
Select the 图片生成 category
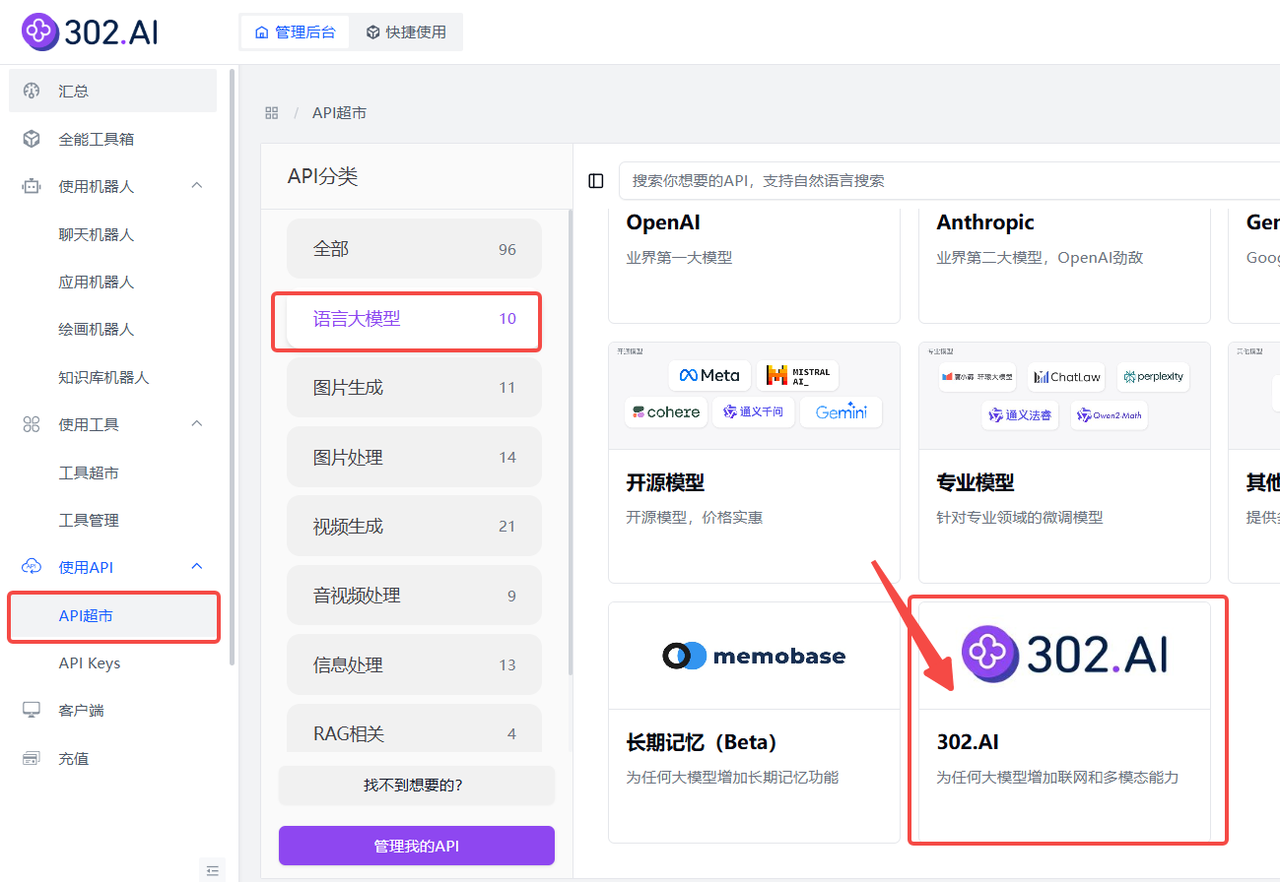414,388
